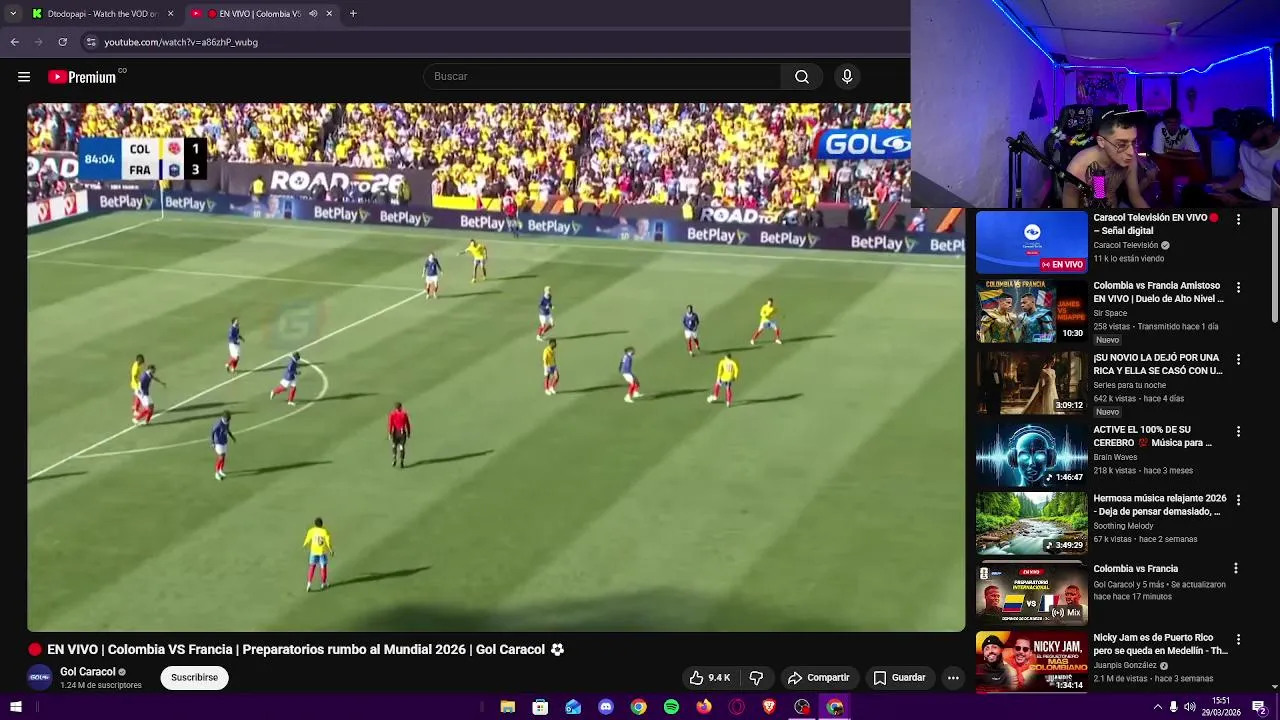Open Nicky Jam es de Puerto Rico thumbnail
1280x720 pixels.
(x=1031, y=662)
